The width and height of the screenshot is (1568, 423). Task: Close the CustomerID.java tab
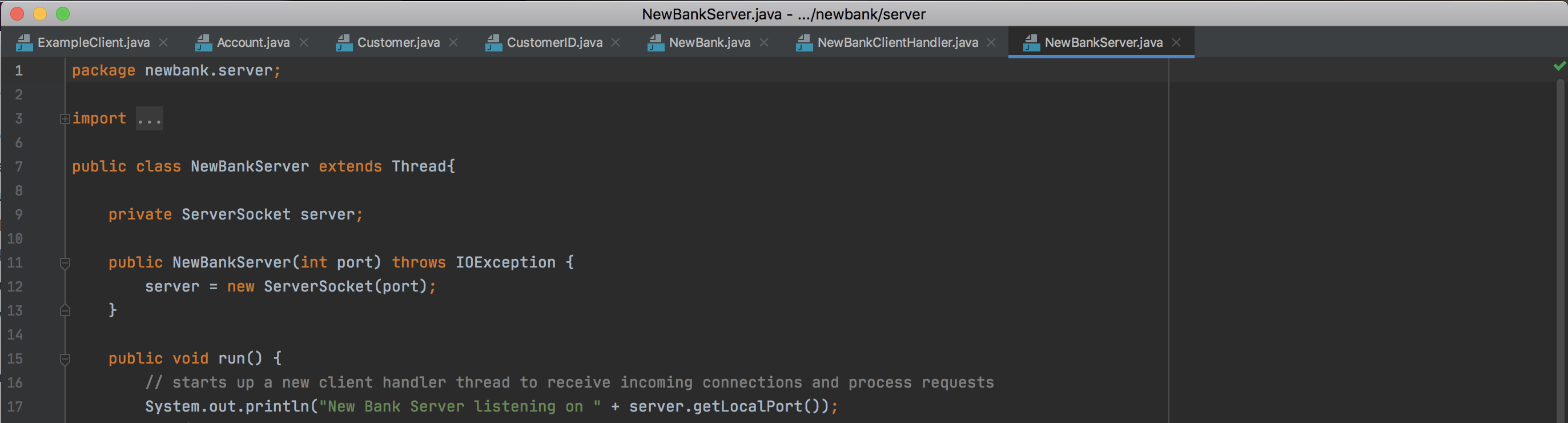click(616, 42)
